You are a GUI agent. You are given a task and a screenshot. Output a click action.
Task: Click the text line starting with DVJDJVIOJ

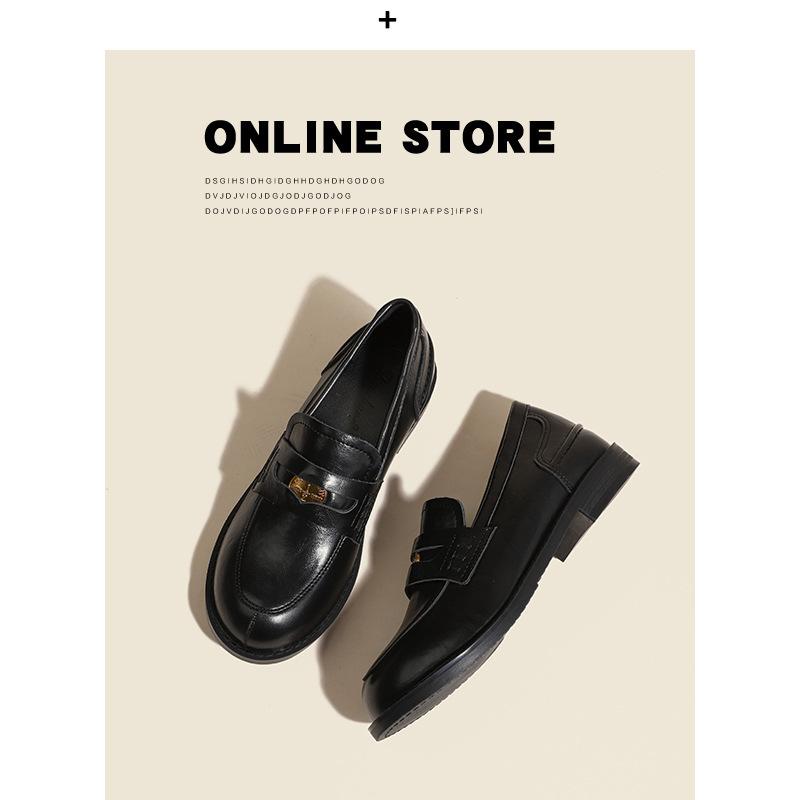[278, 196]
